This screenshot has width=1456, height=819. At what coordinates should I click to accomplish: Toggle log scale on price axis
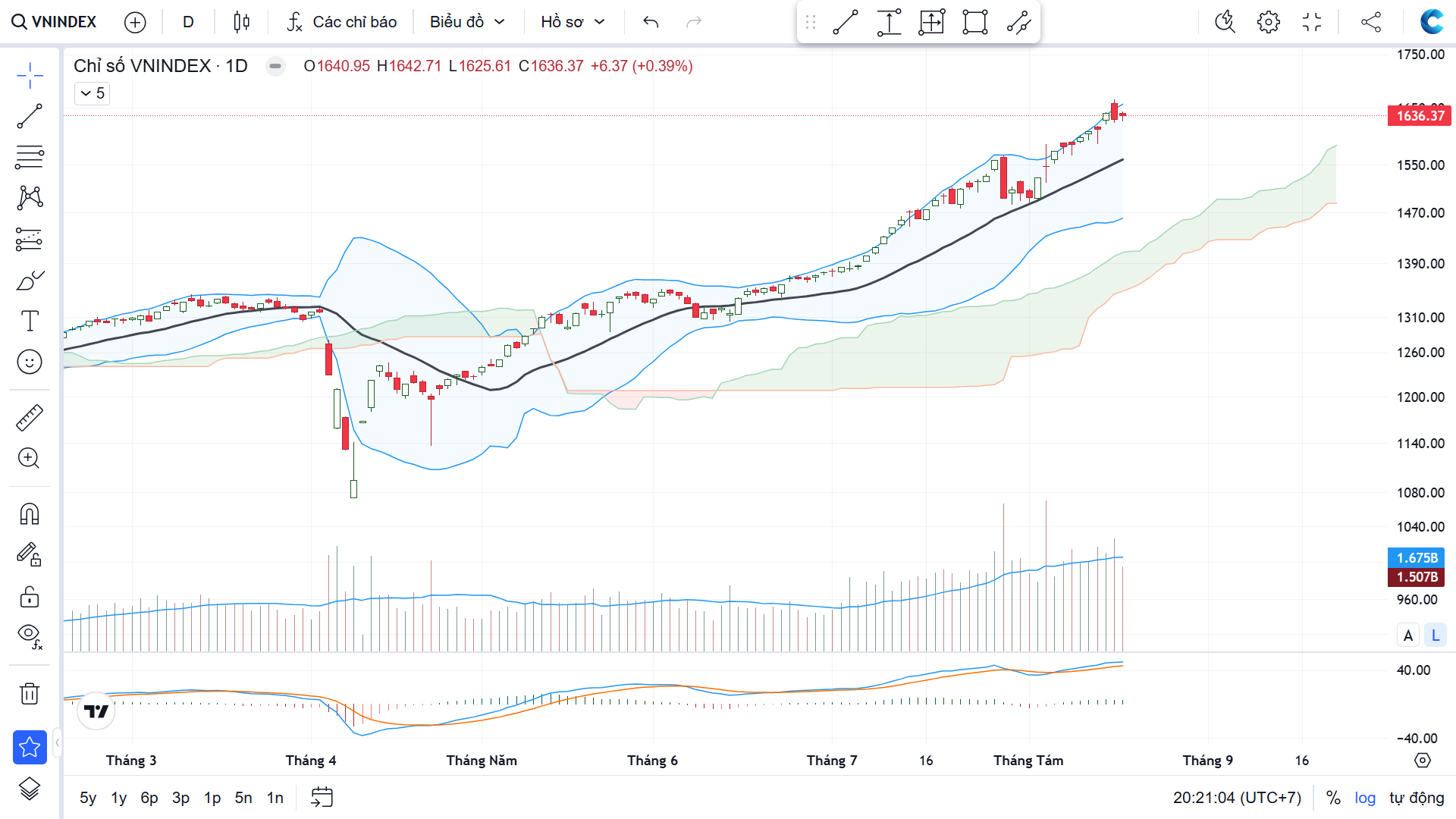1365,798
